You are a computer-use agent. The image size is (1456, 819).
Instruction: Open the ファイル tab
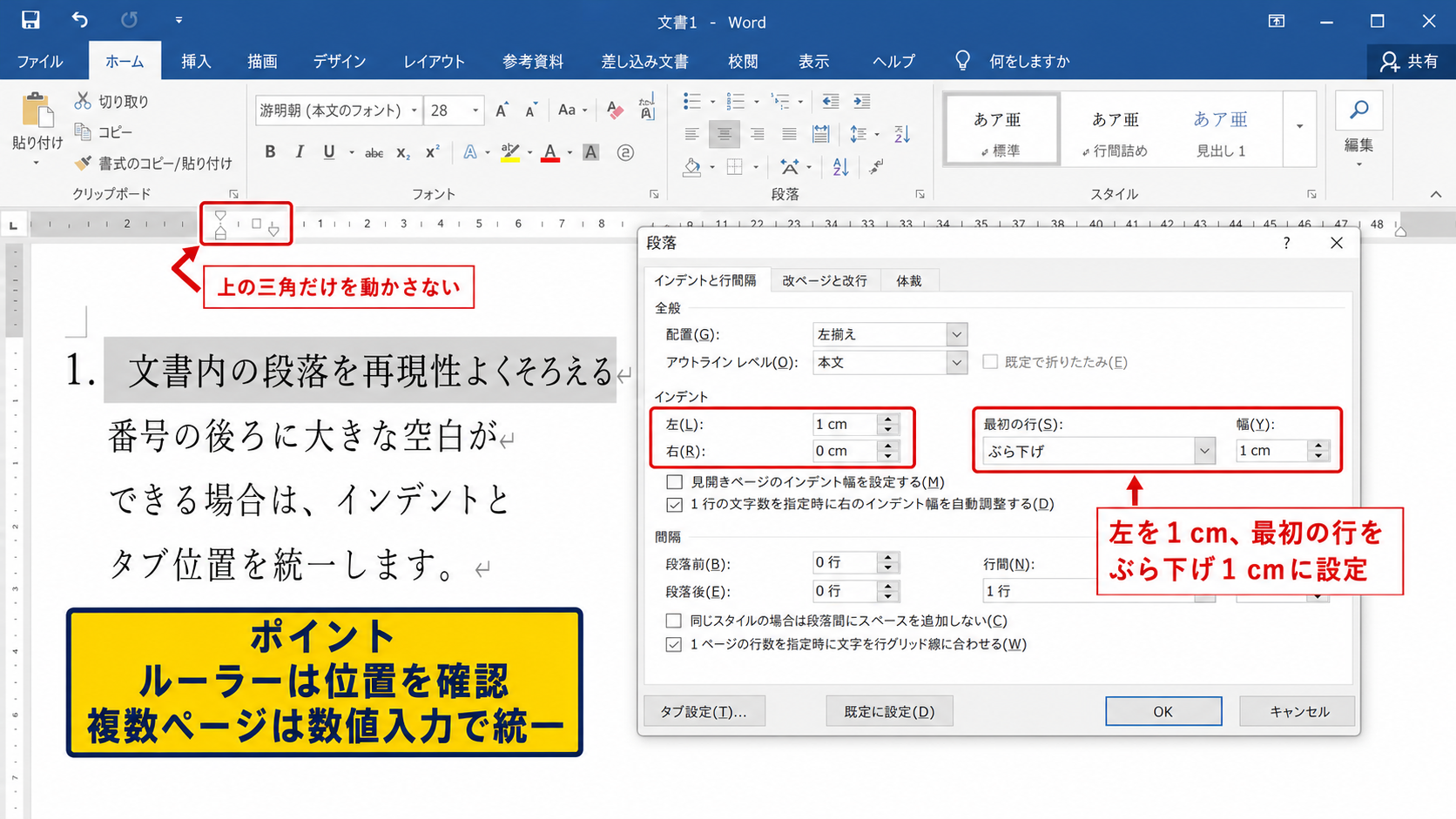[39, 61]
